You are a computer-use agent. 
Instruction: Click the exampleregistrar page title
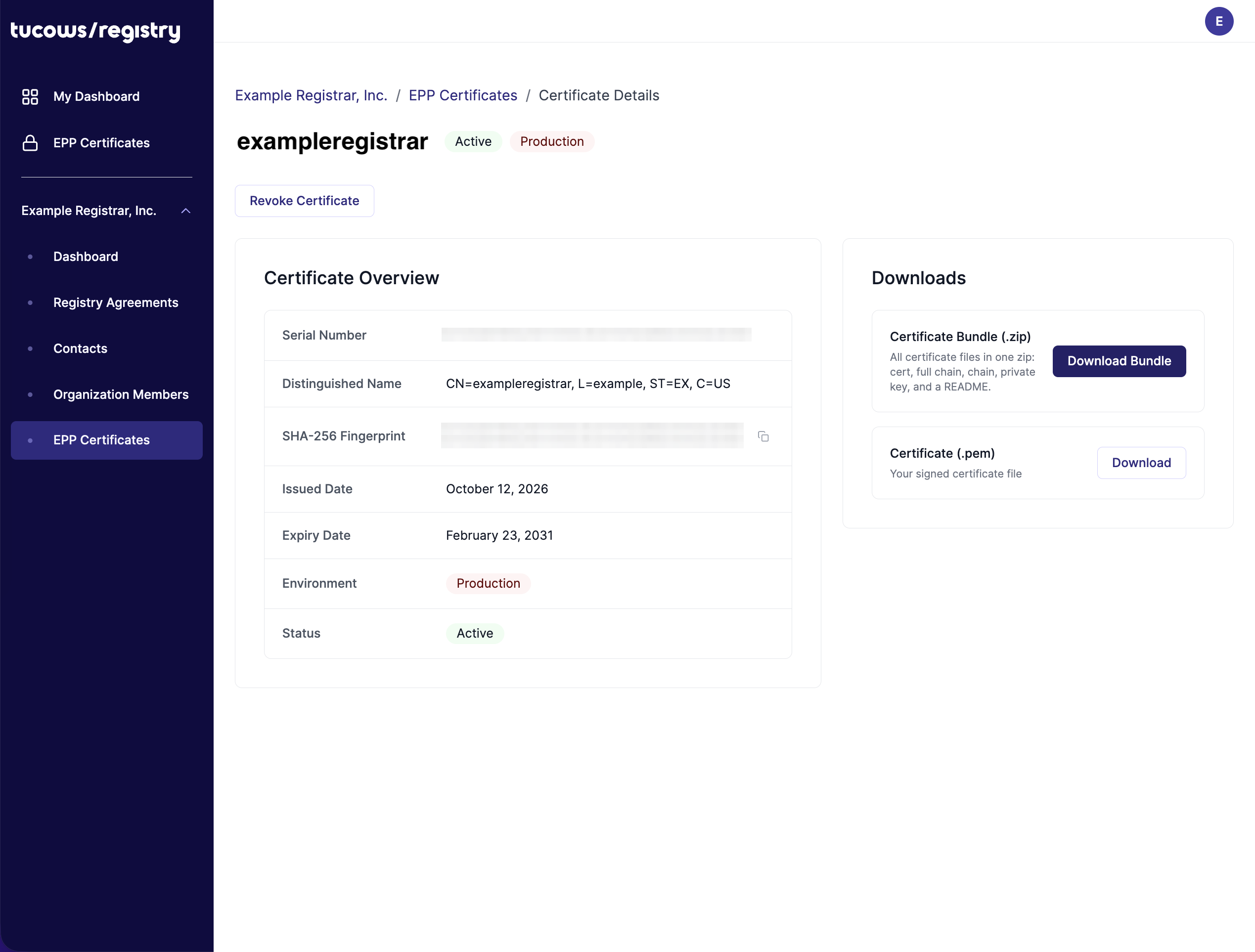332,141
